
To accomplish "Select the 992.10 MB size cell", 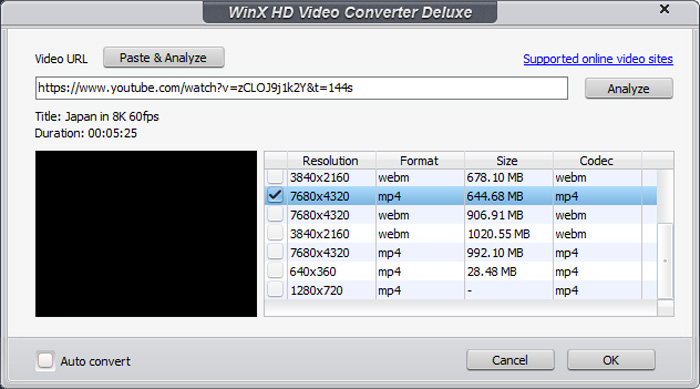I will (x=509, y=253).
